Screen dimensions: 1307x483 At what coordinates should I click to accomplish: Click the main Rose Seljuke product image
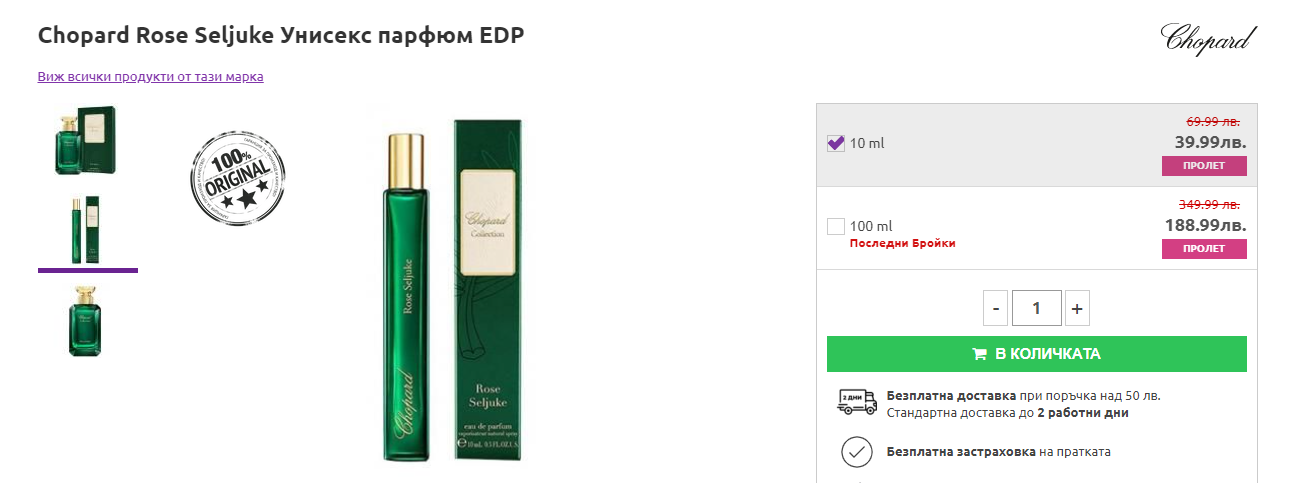pyautogui.click(x=456, y=291)
